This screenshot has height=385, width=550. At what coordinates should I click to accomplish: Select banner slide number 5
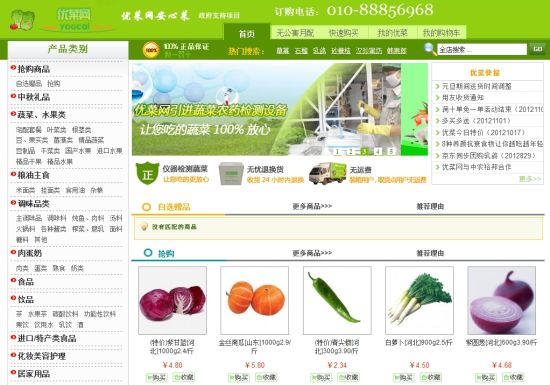point(391,151)
